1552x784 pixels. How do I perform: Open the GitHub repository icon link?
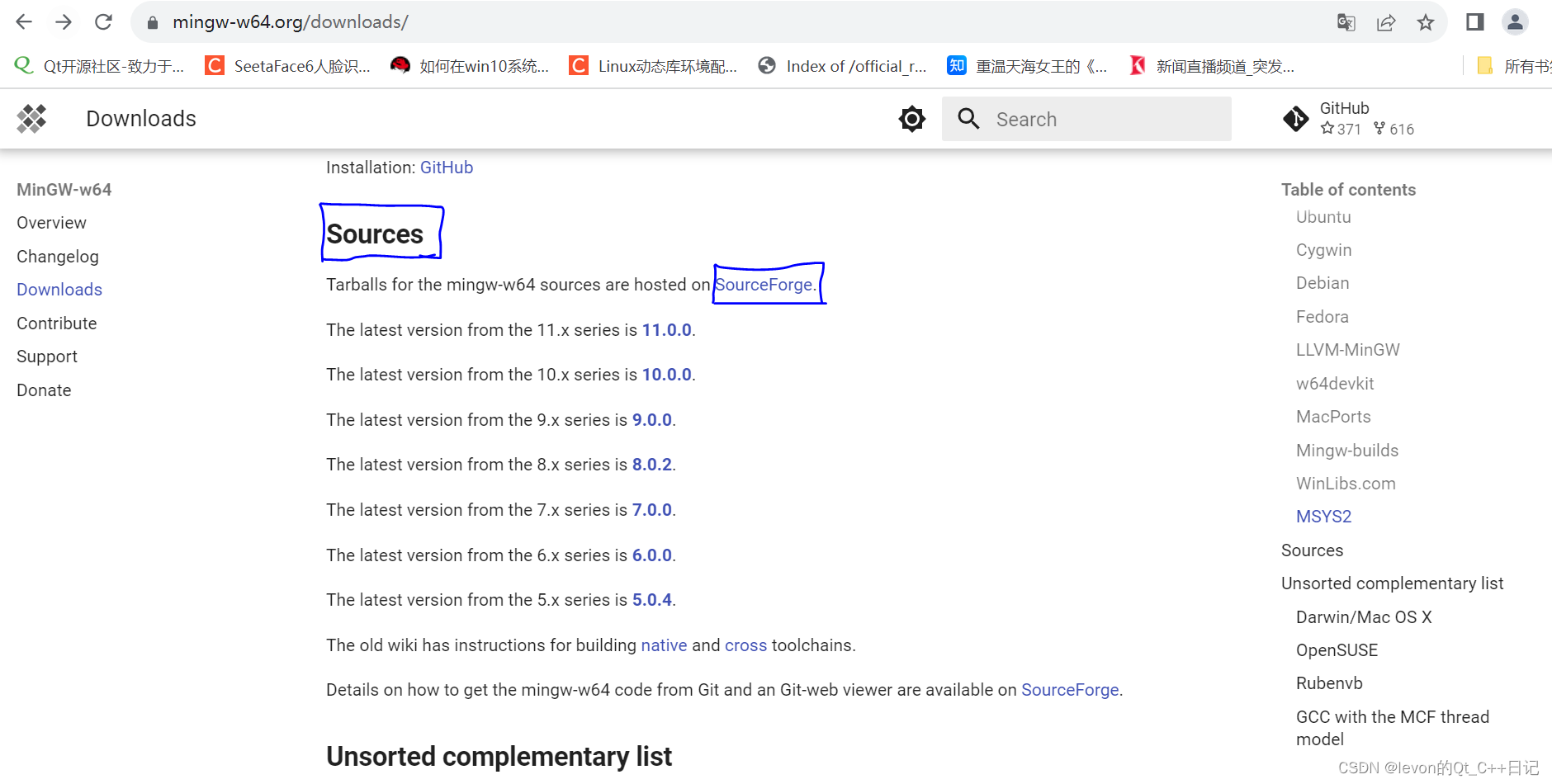(1296, 119)
